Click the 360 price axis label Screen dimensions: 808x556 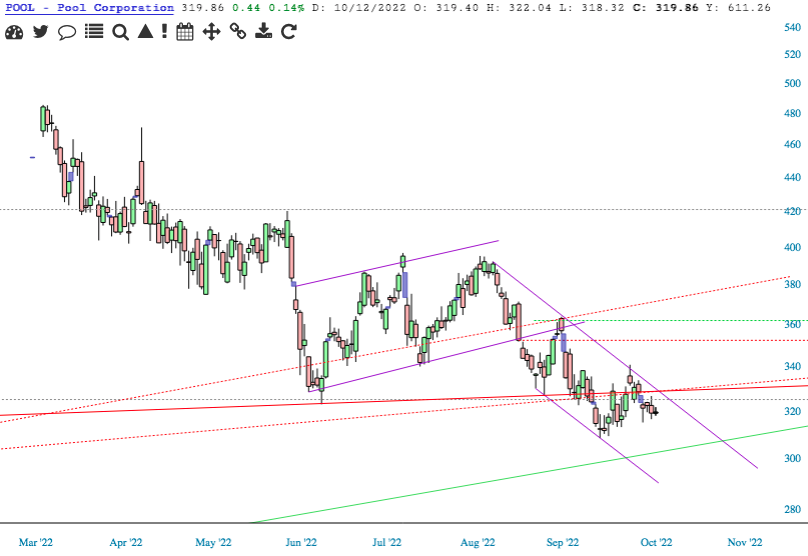[x=792, y=324]
